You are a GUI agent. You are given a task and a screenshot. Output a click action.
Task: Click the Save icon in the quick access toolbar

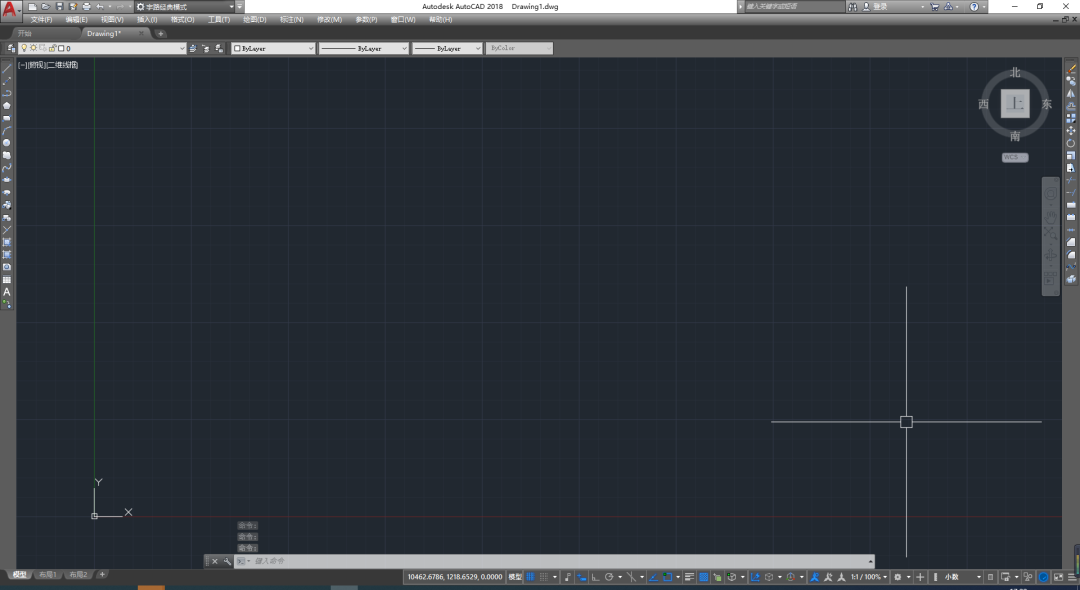[x=59, y=6]
